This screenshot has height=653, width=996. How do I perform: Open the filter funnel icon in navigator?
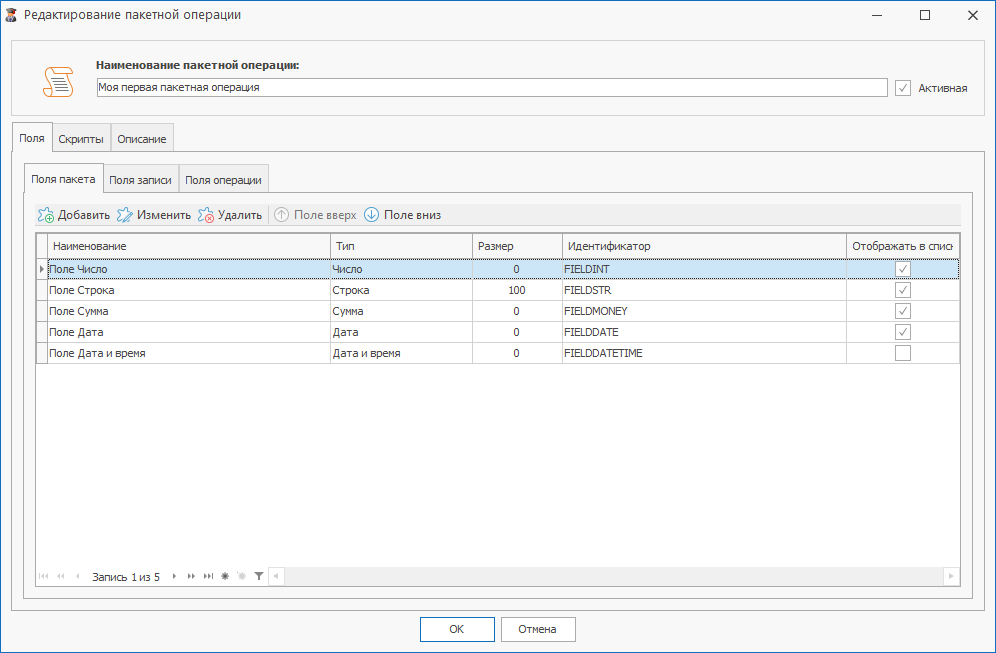259,576
